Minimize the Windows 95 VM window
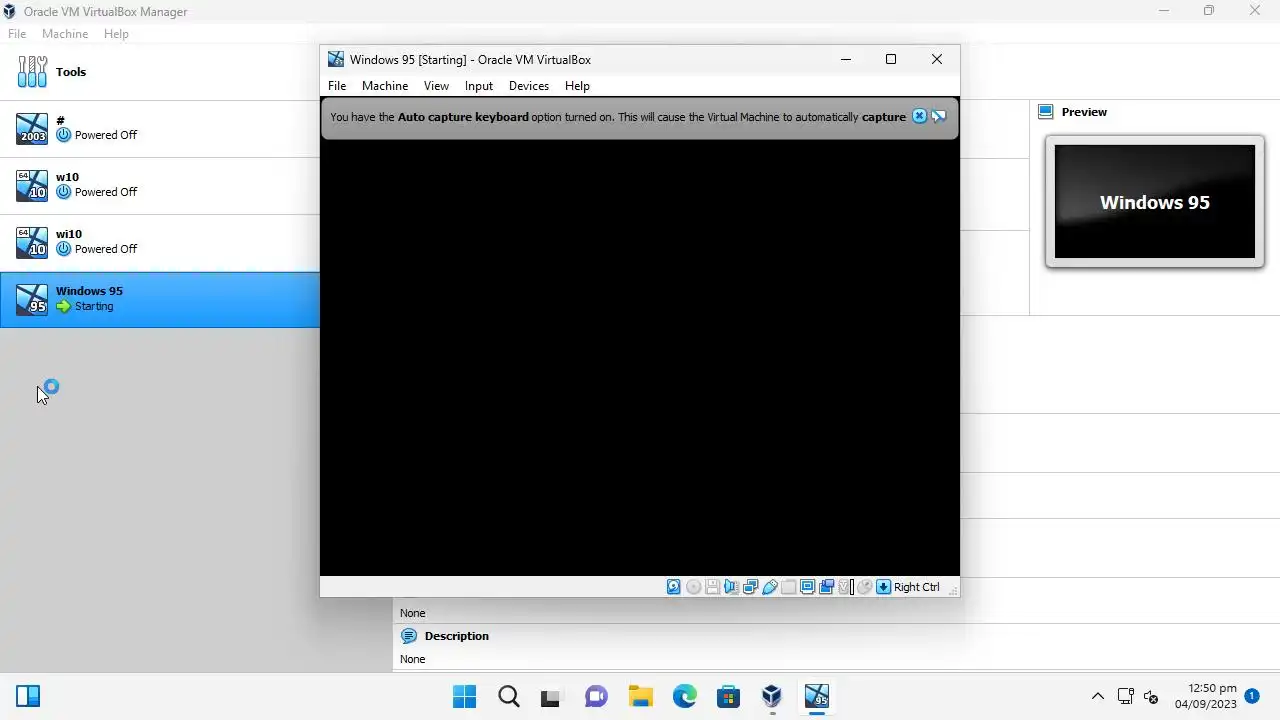The height and width of the screenshot is (720, 1280). click(846, 59)
